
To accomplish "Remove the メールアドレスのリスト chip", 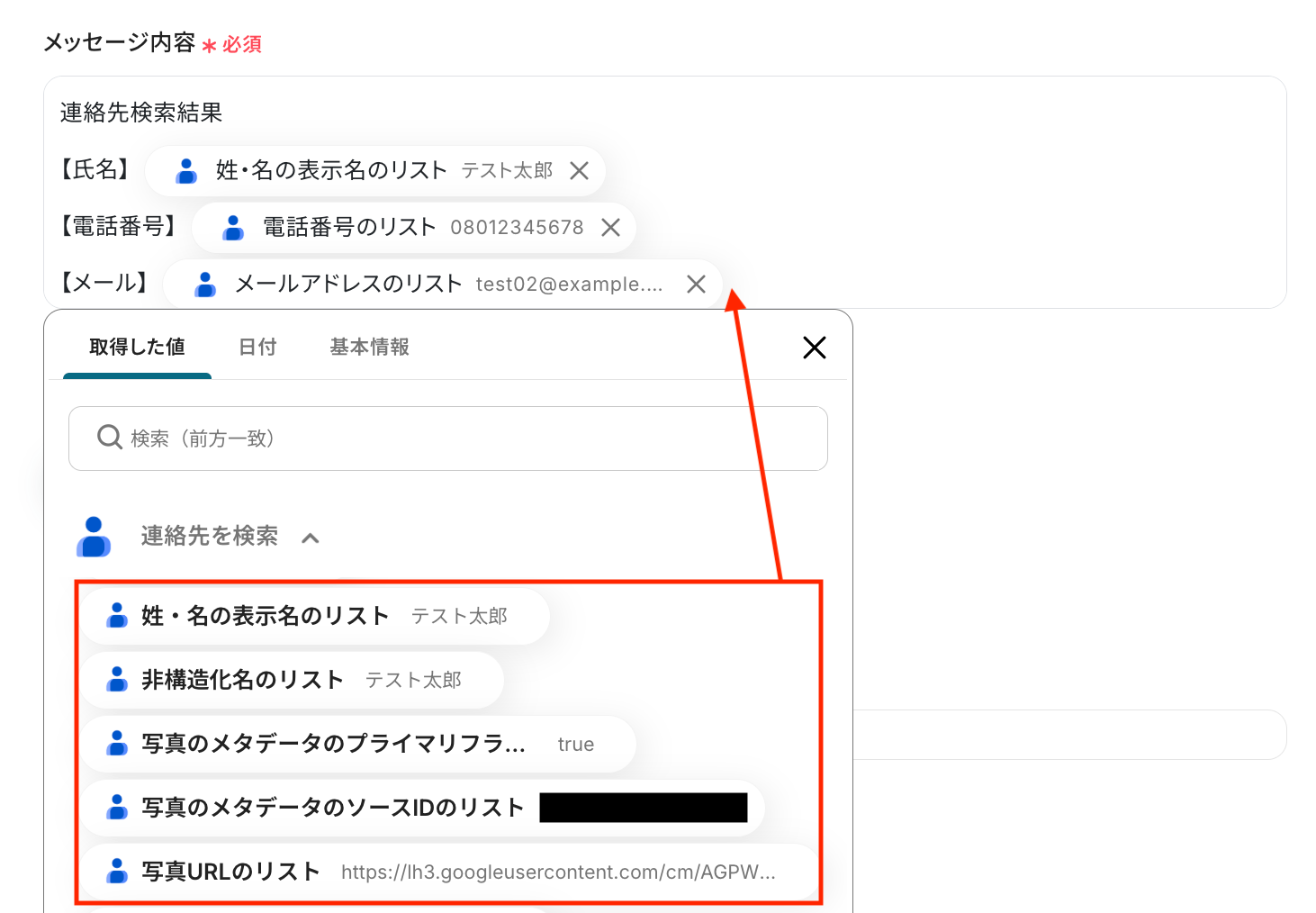I will tap(696, 285).
